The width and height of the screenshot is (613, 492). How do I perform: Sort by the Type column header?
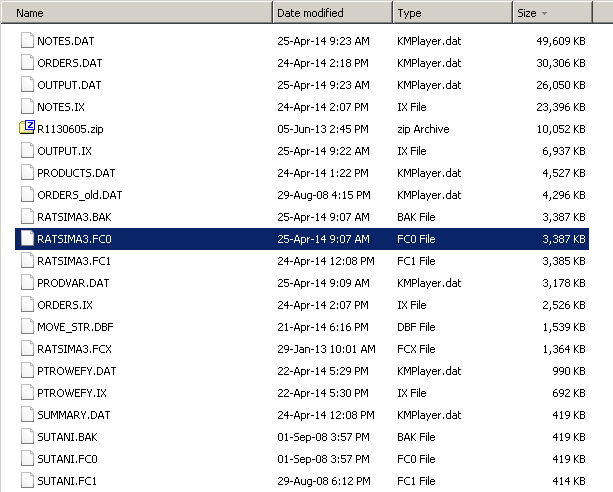(453, 13)
